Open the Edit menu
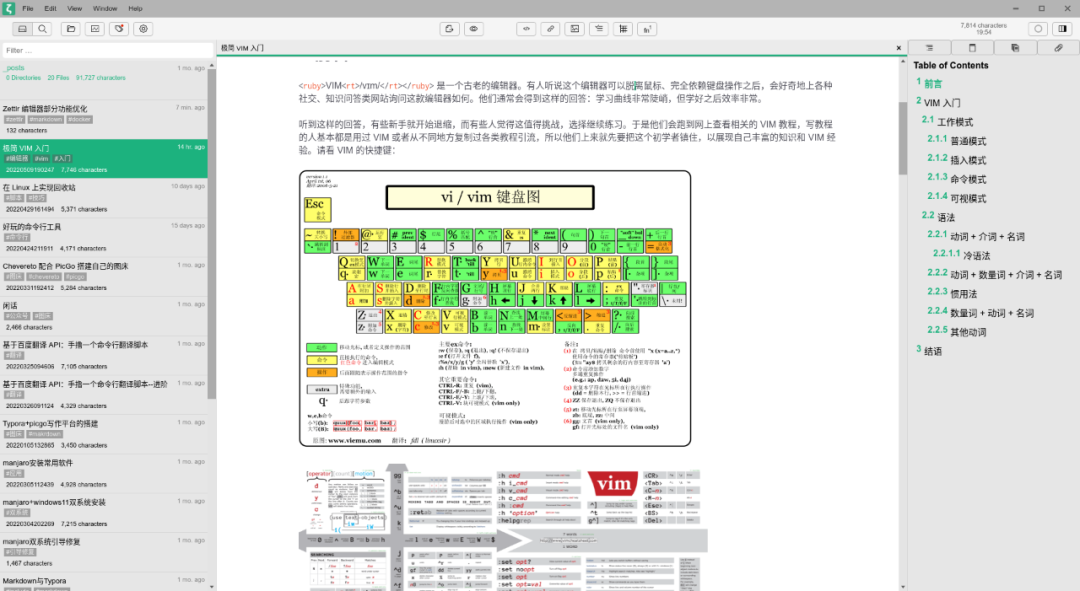 point(50,8)
